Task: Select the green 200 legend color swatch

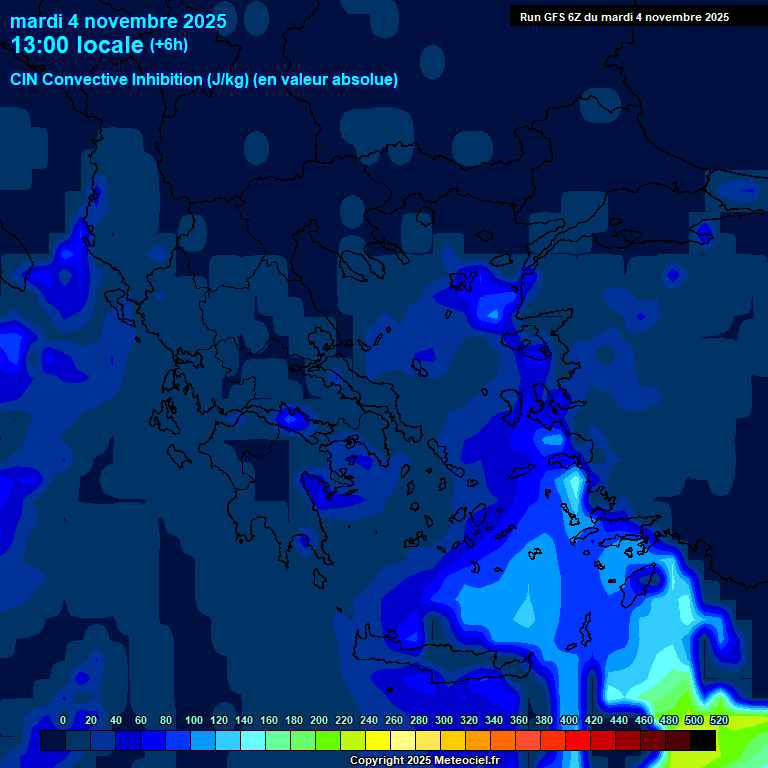Action: pos(303,741)
